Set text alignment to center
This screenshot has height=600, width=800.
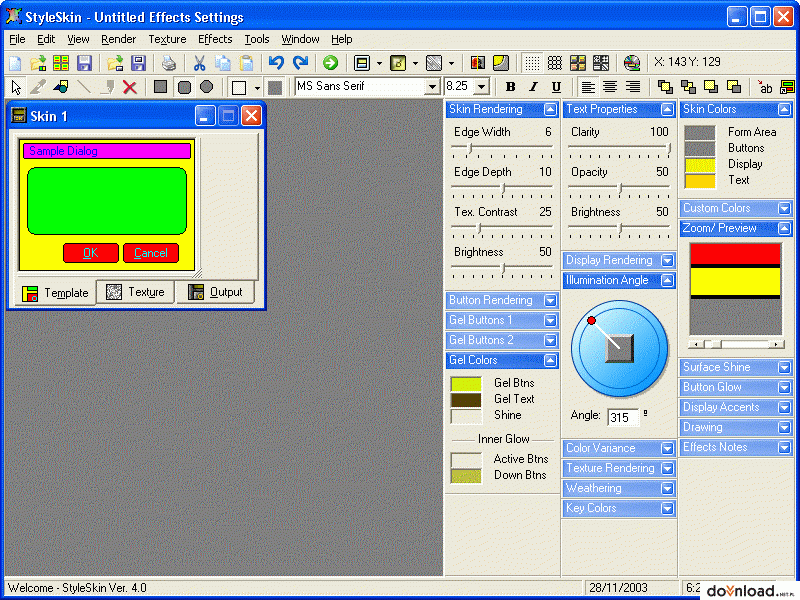(x=610, y=87)
